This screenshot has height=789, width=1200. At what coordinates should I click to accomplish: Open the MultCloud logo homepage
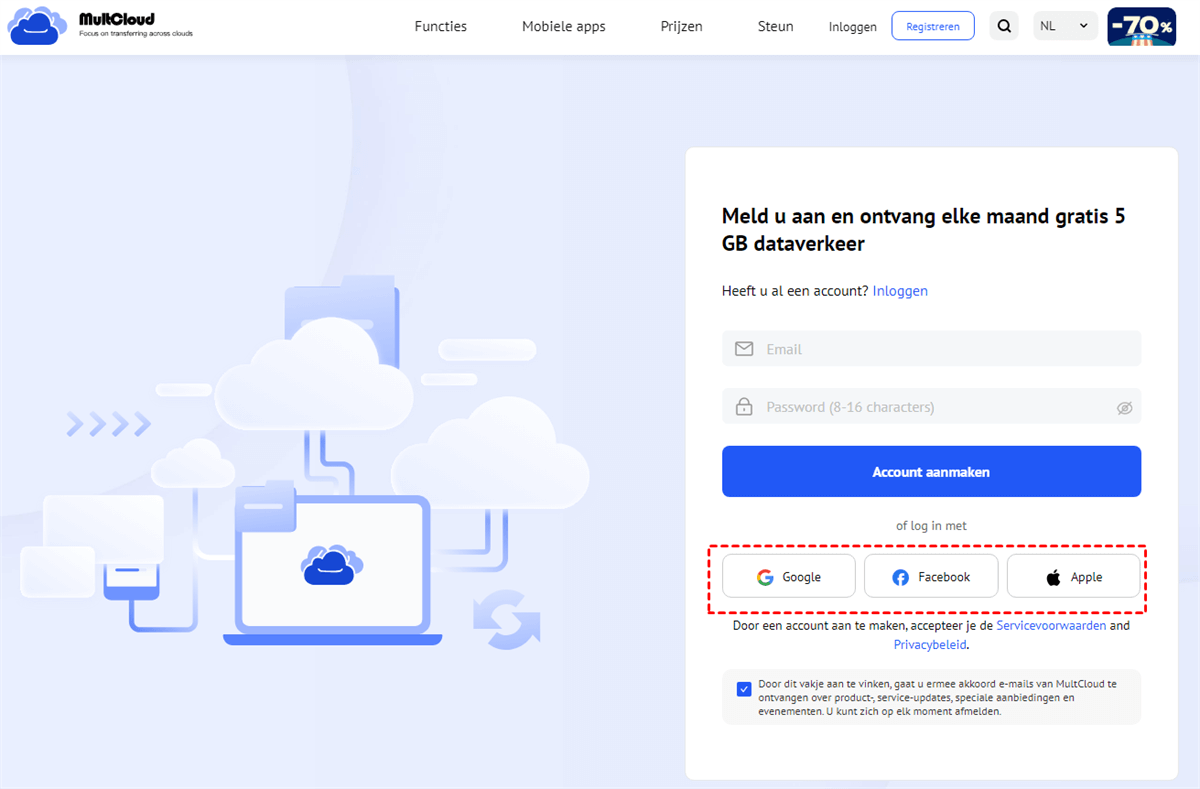pyautogui.click(x=100, y=26)
